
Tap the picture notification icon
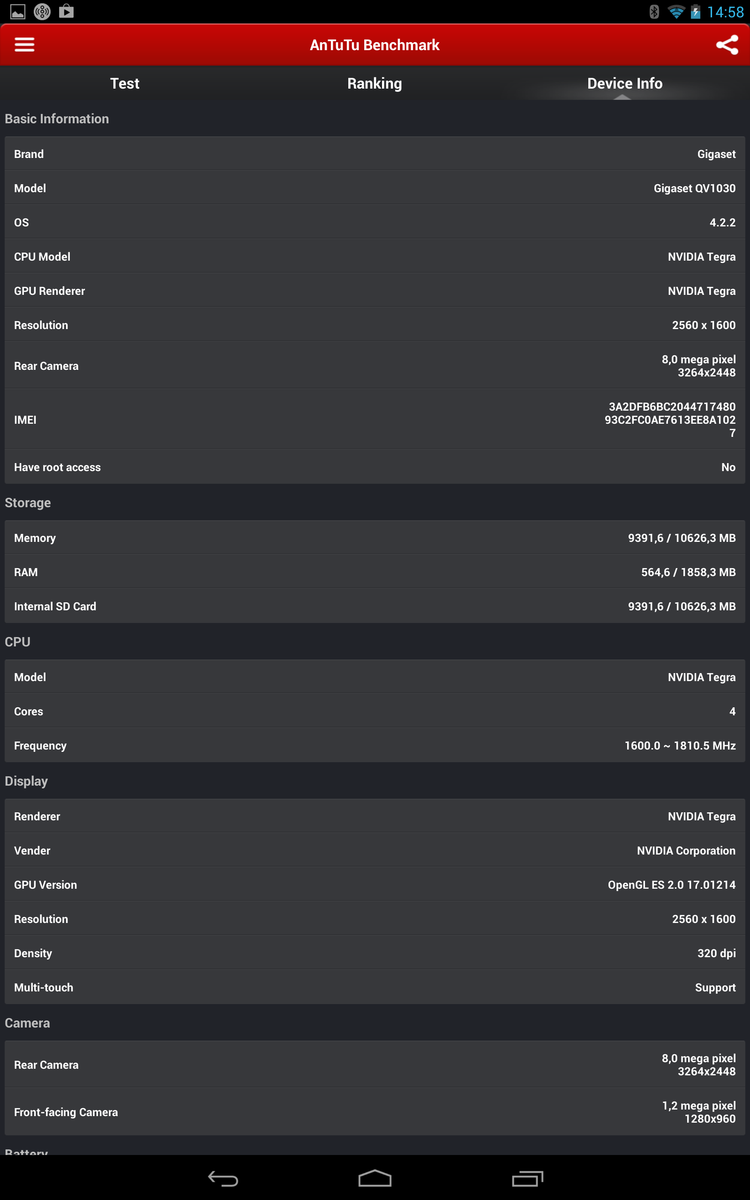pos(17,12)
